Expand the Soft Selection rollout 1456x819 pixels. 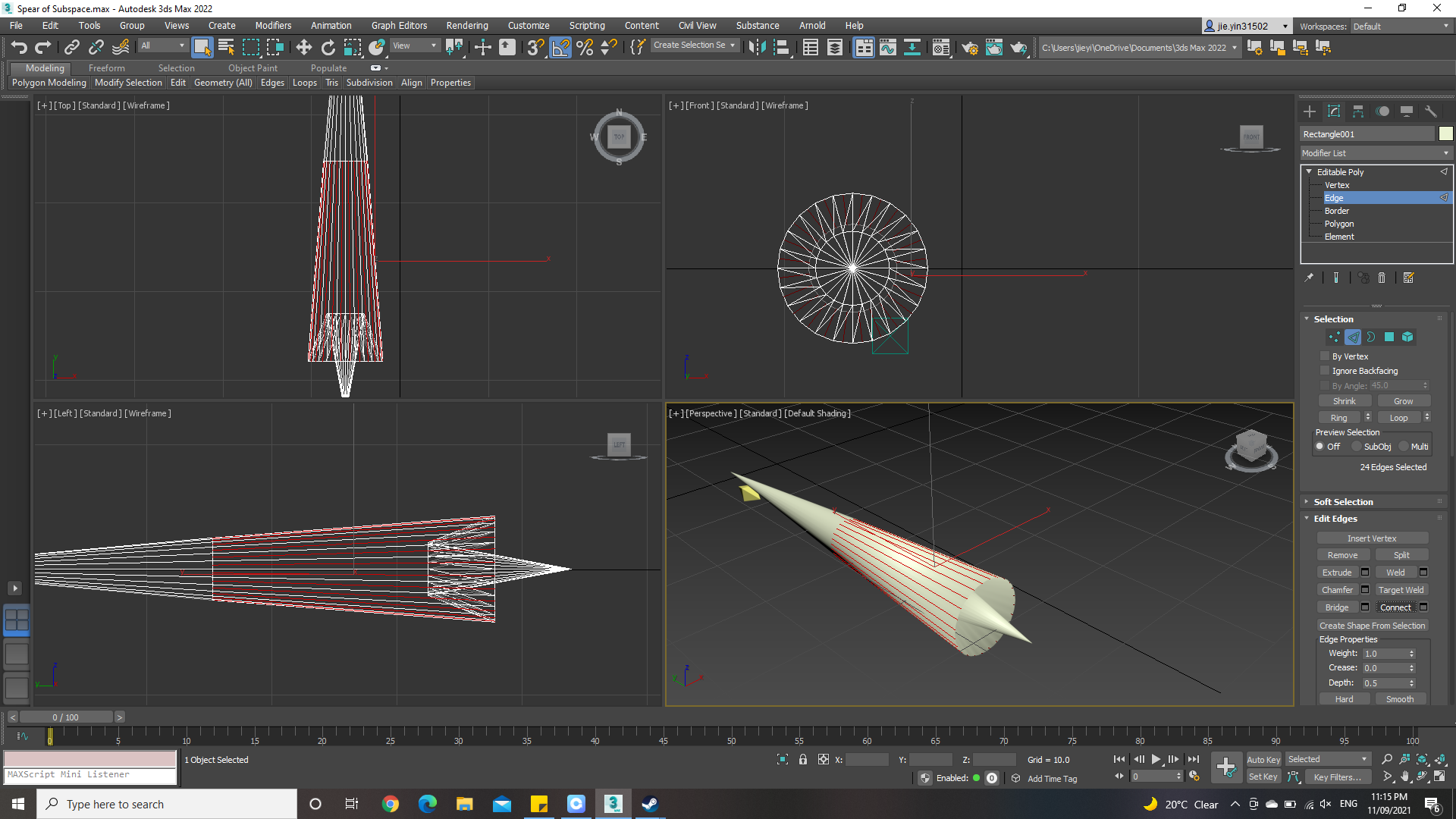[1343, 501]
